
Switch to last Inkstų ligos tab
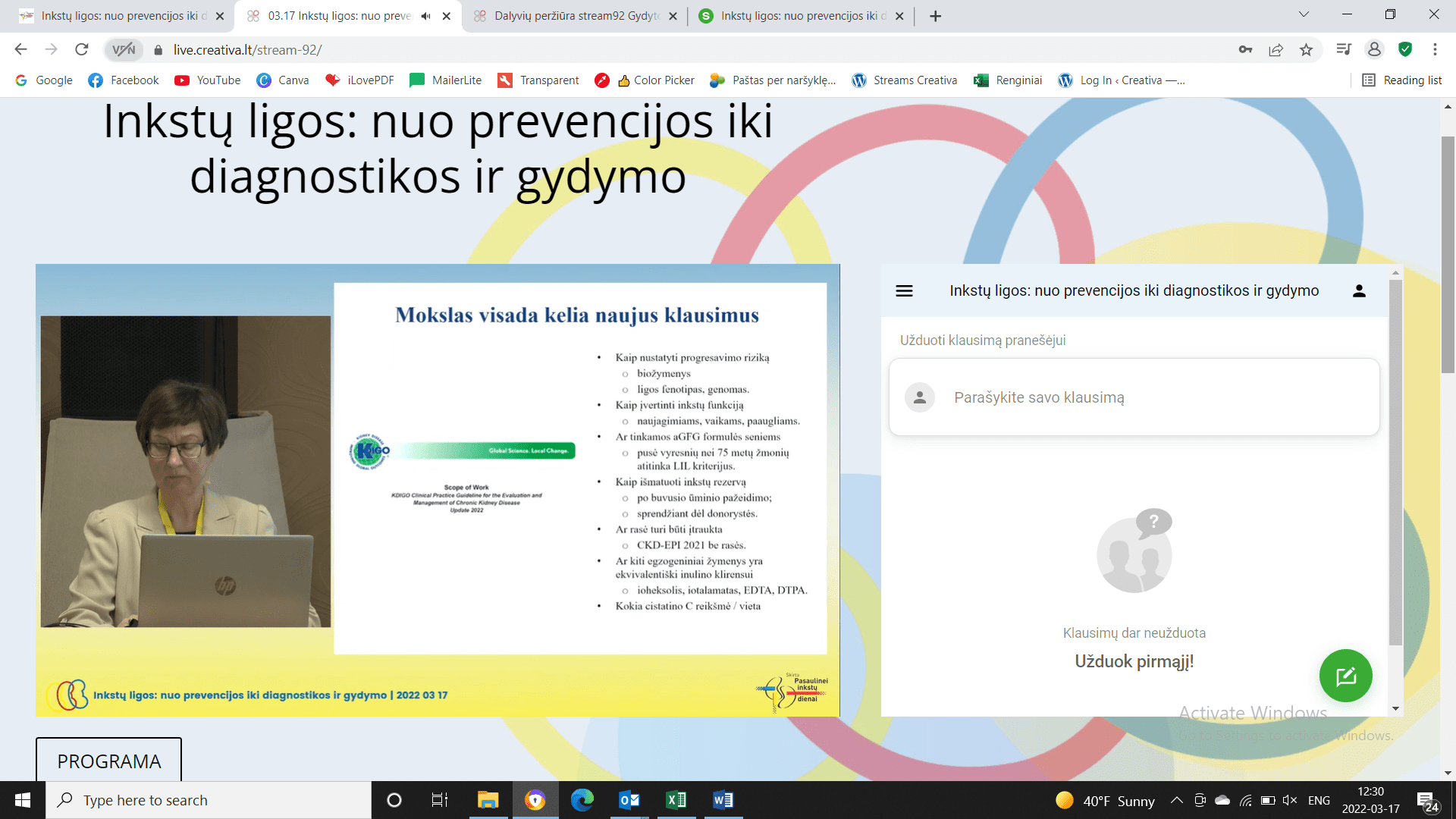(799, 16)
